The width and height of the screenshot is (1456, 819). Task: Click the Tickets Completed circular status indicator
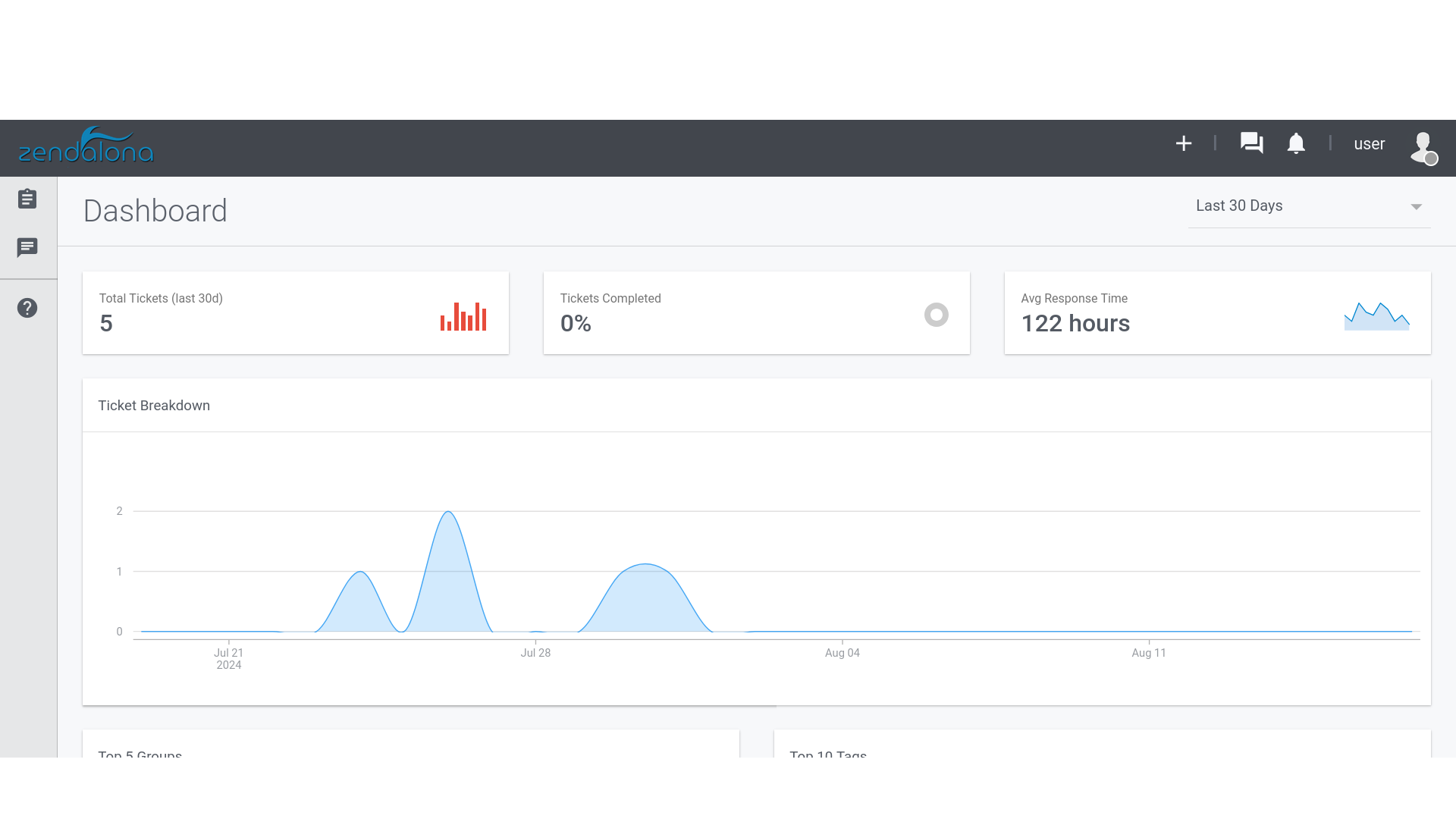(936, 314)
